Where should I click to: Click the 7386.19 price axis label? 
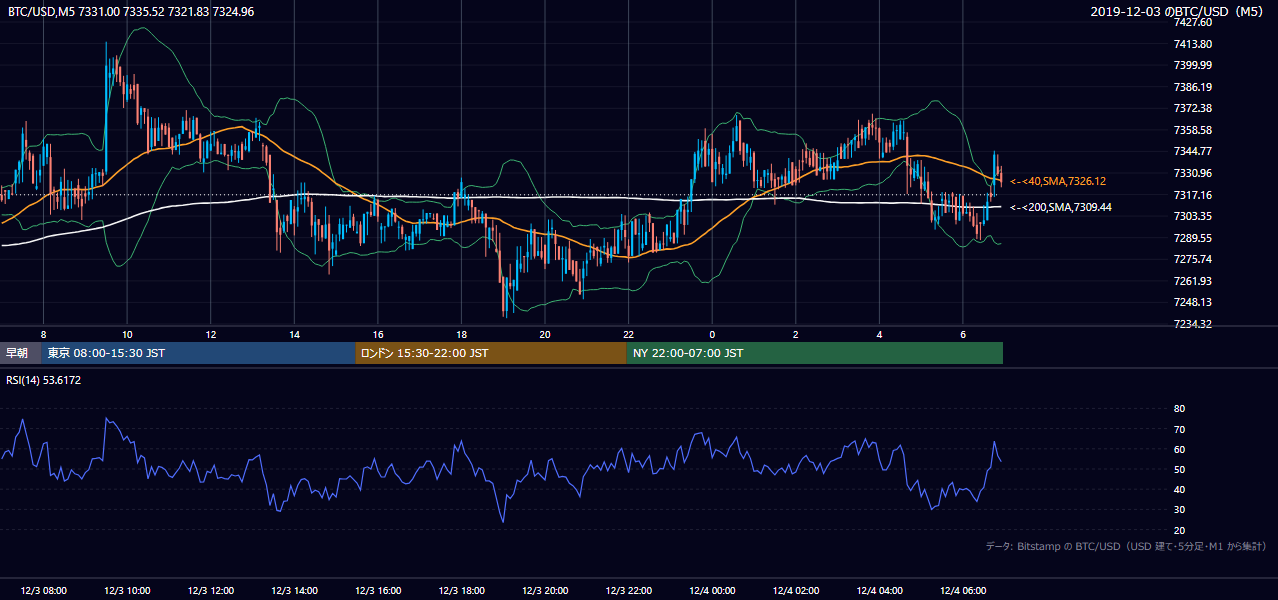tap(1193, 87)
